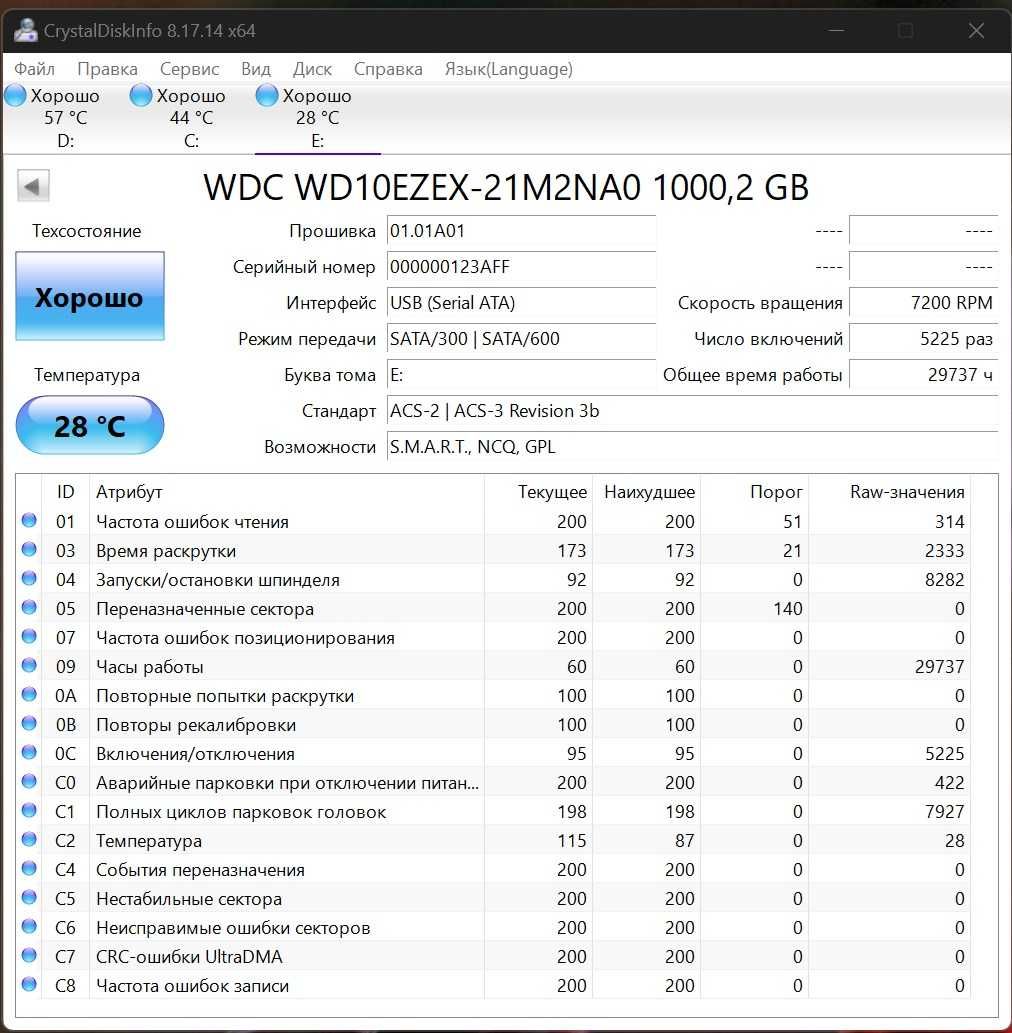
Task: Click raw value 7927 in head parking row
Action: point(944,812)
